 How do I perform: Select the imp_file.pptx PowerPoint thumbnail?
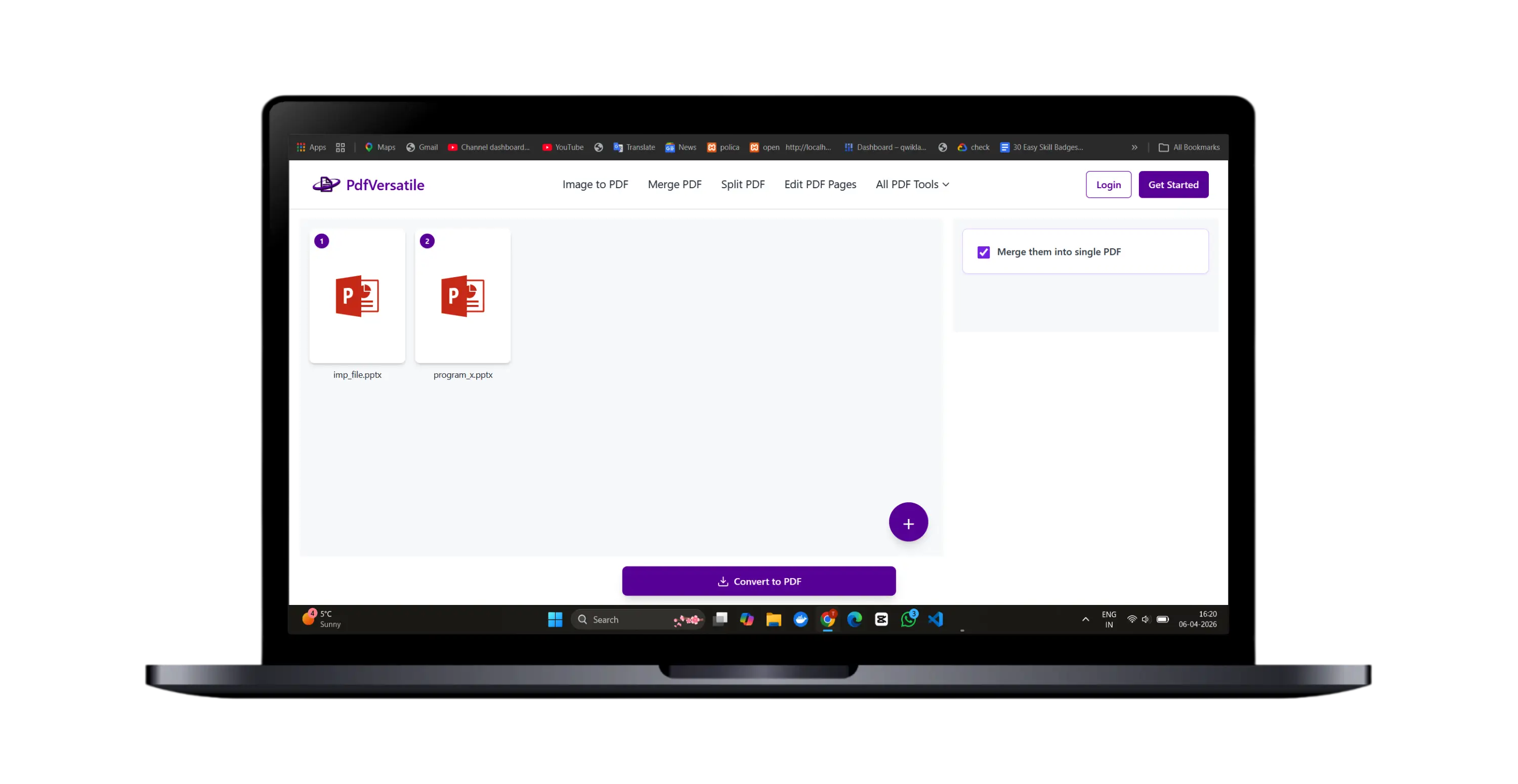coord(357,296)
